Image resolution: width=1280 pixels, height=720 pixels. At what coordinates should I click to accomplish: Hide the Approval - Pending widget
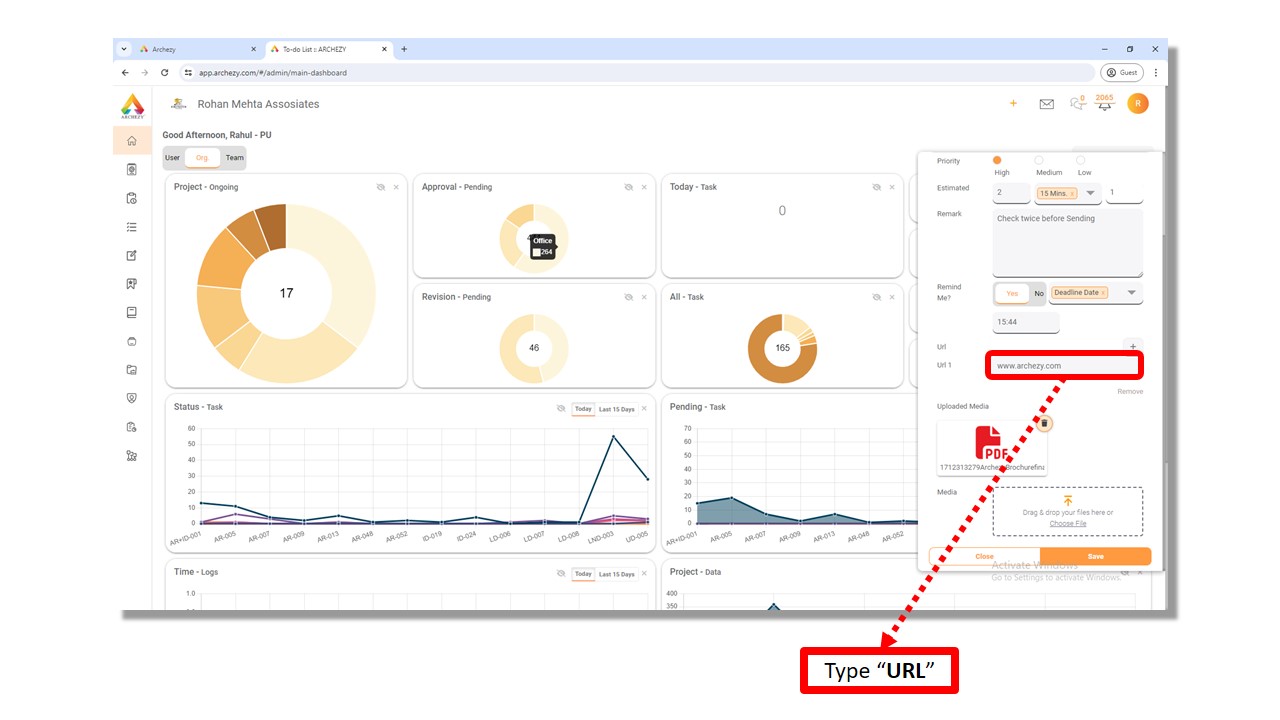[x=629, y=187]
